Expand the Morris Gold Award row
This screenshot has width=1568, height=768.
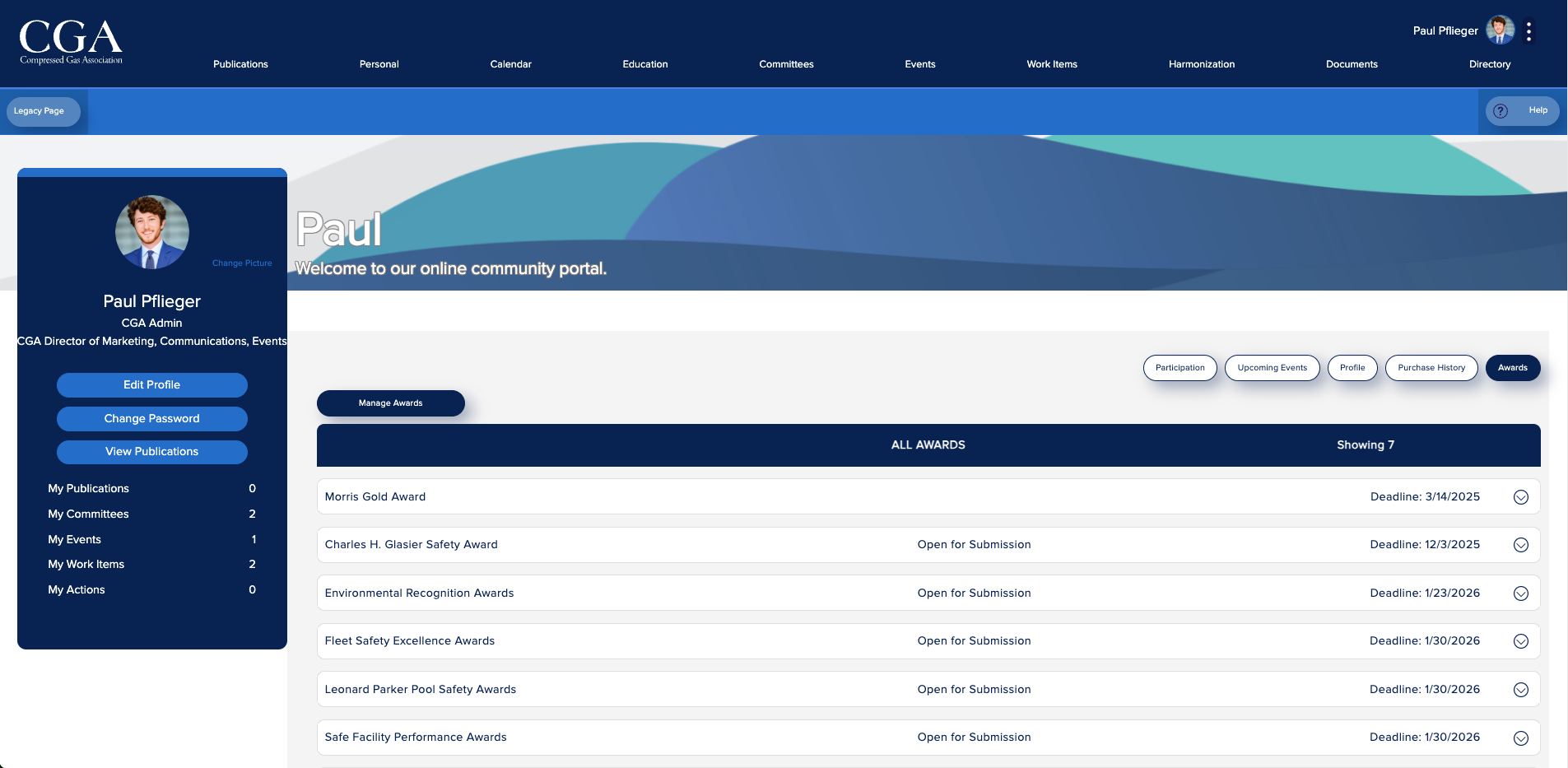[x=1520, y=497]
